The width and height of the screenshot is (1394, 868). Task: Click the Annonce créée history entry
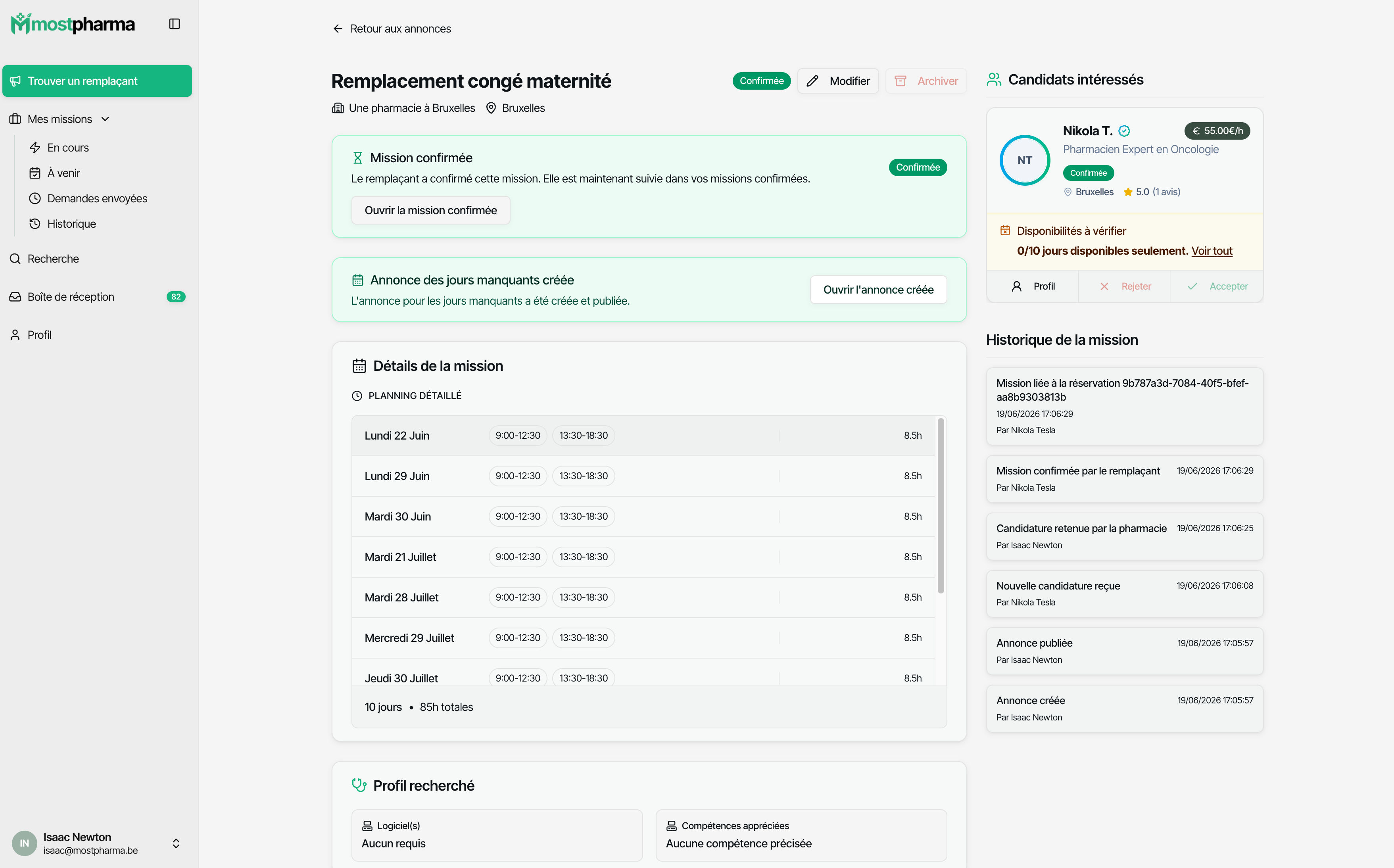pos(1124,709)
